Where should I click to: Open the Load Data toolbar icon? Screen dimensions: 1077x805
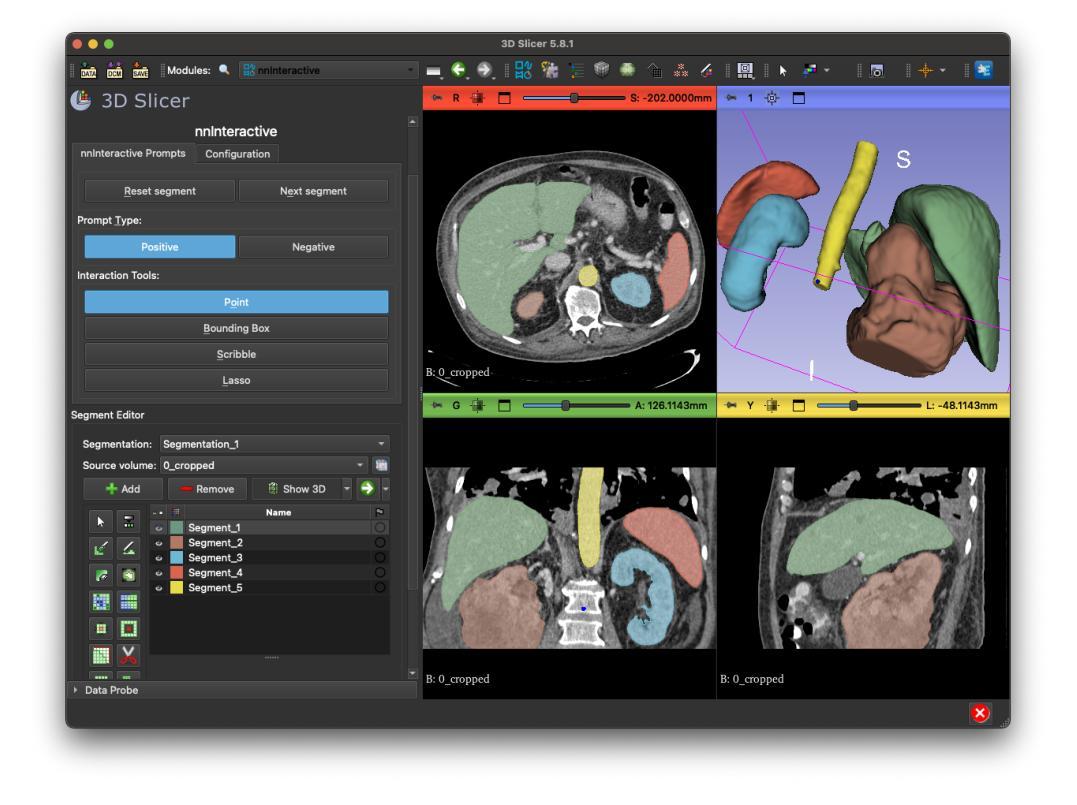(89, 70)
